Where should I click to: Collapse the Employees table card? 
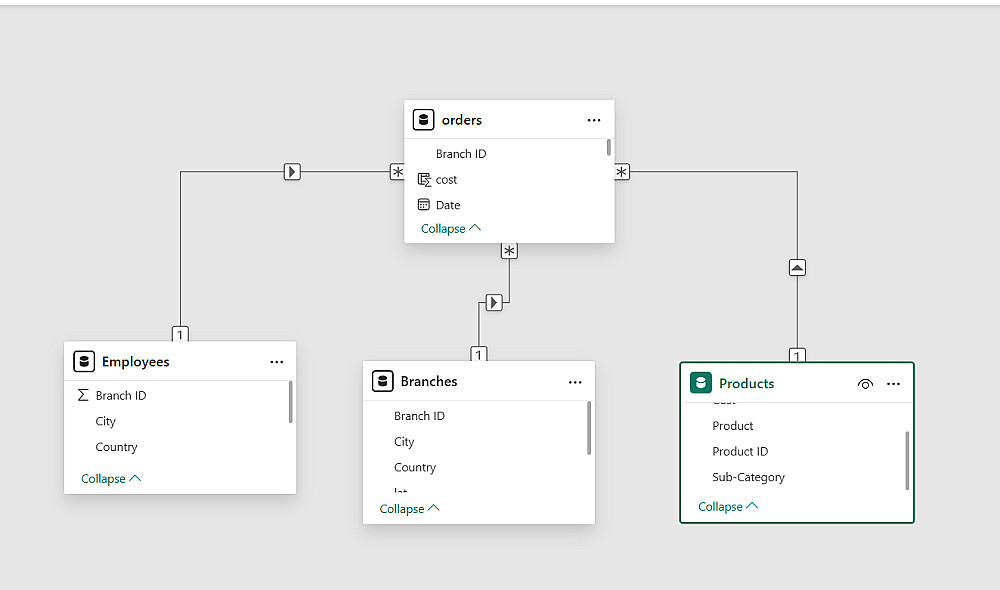click(111, 479)
